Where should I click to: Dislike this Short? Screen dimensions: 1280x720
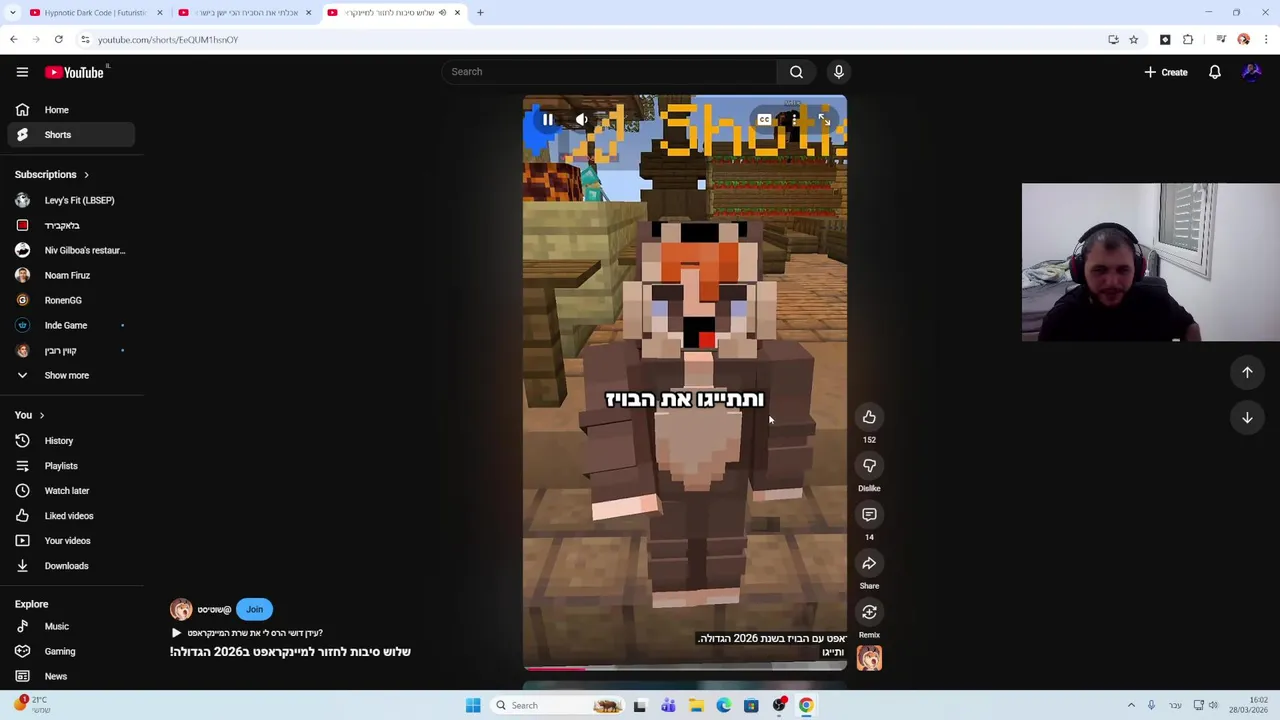tap(869, 466)
